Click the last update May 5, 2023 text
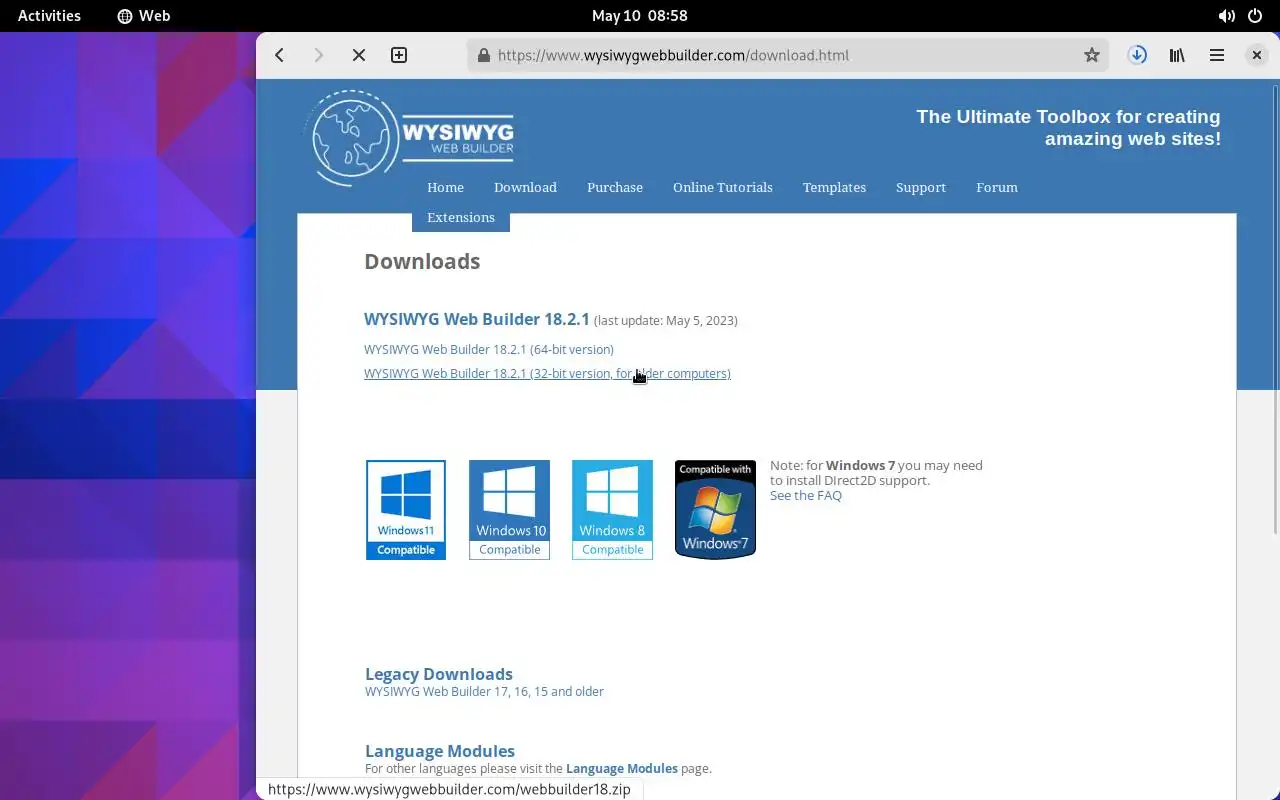Viewport: 1280px width, 800px height. [666, 321]
